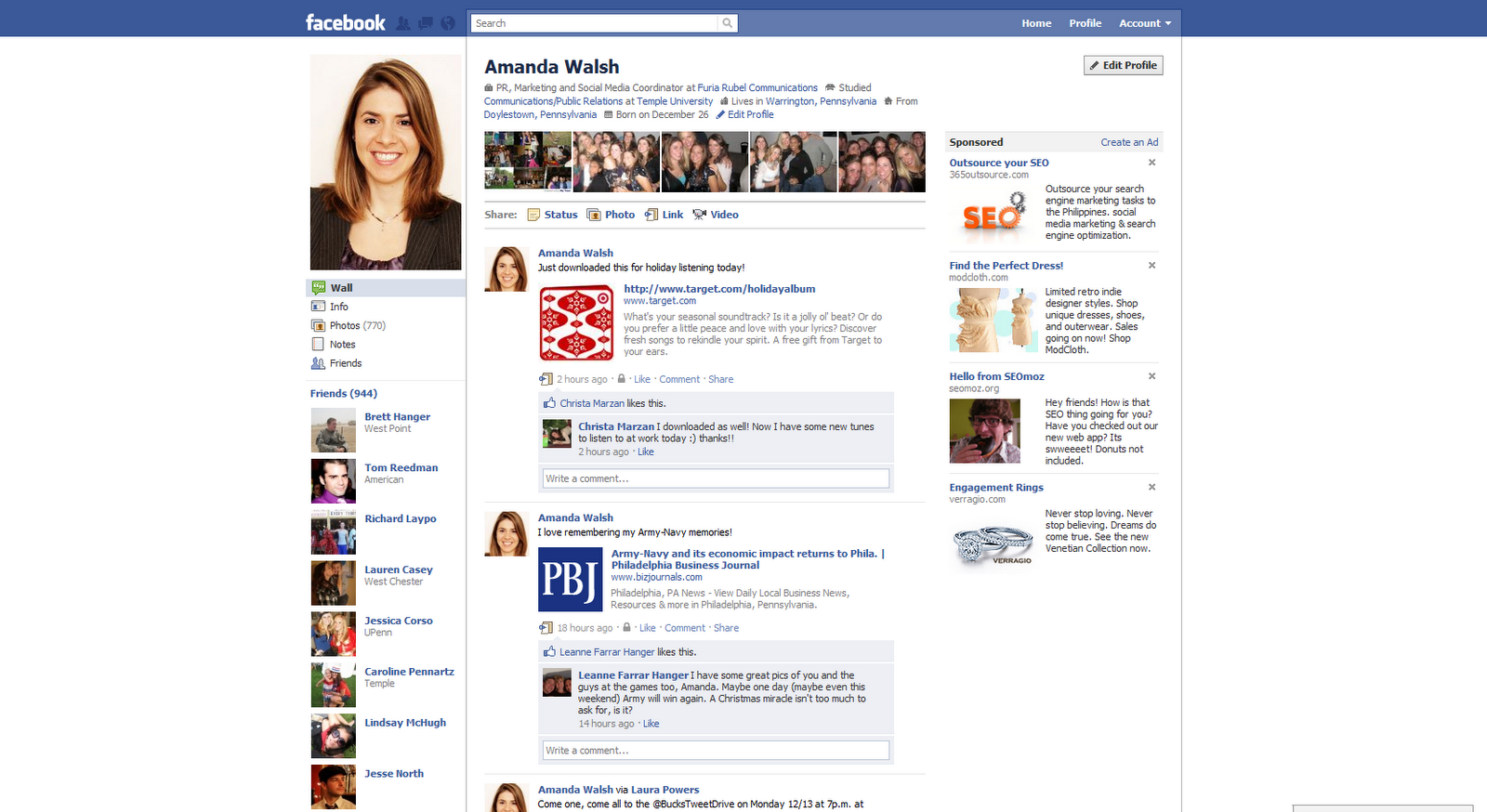1487x812 pixels.
Task: Click the Laura Powers link
Action: point(665,790)
